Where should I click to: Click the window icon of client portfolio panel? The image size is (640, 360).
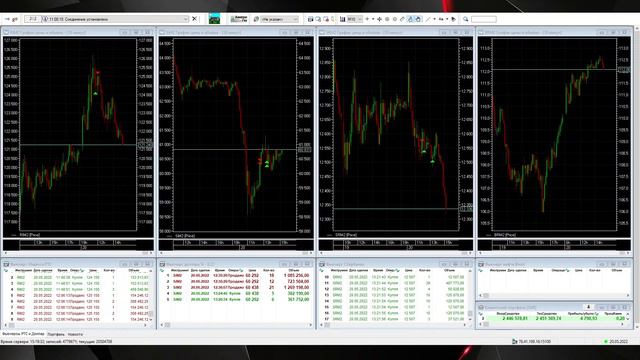[x=481, y=307]
